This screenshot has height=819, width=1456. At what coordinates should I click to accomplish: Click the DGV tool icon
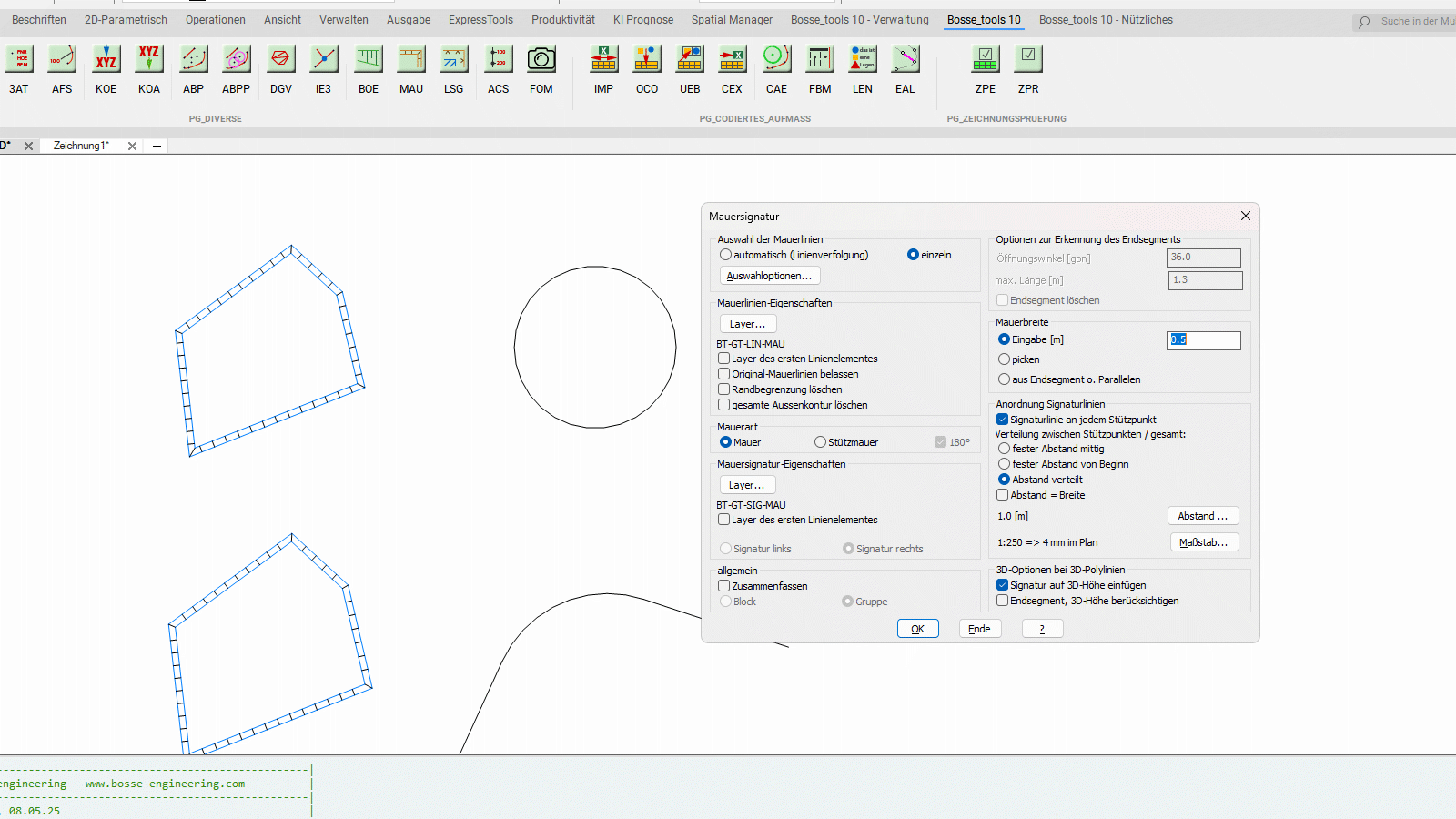pyautogui.click(x=280, y=60)
